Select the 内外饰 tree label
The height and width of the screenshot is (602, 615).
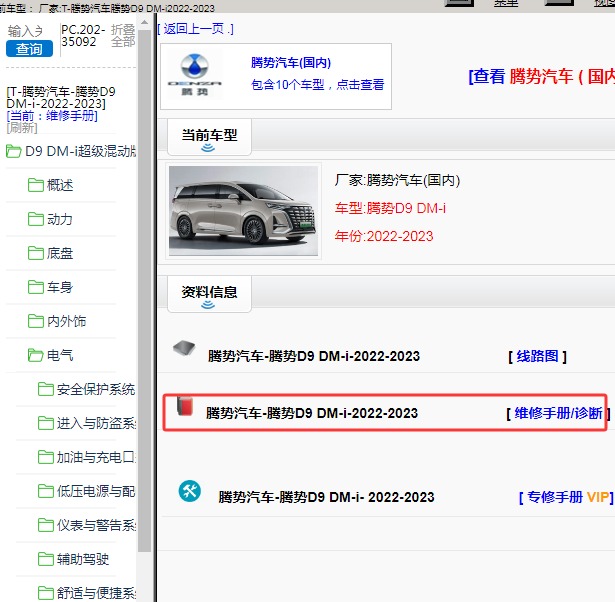coord(67,322)
